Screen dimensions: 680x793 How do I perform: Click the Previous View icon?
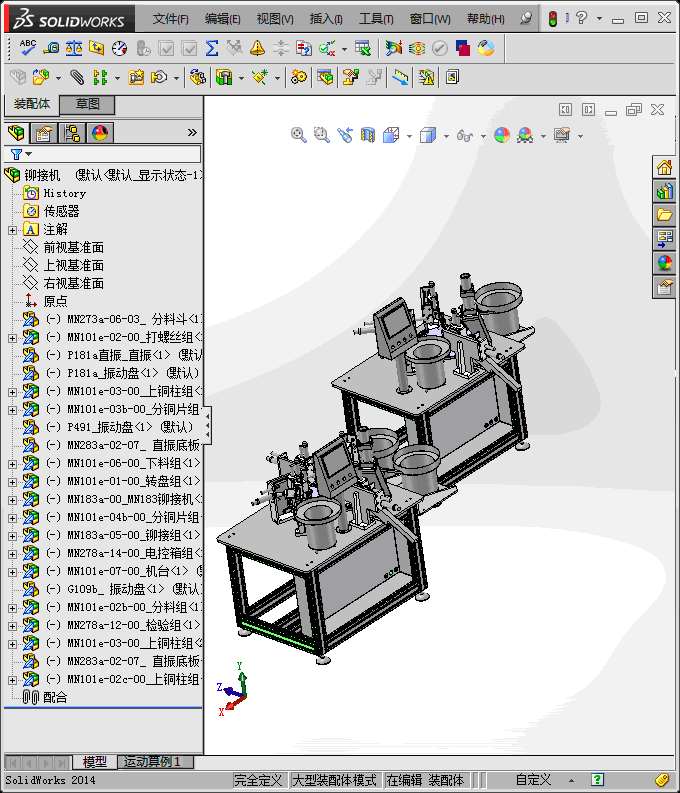click(x=345, y=135)
